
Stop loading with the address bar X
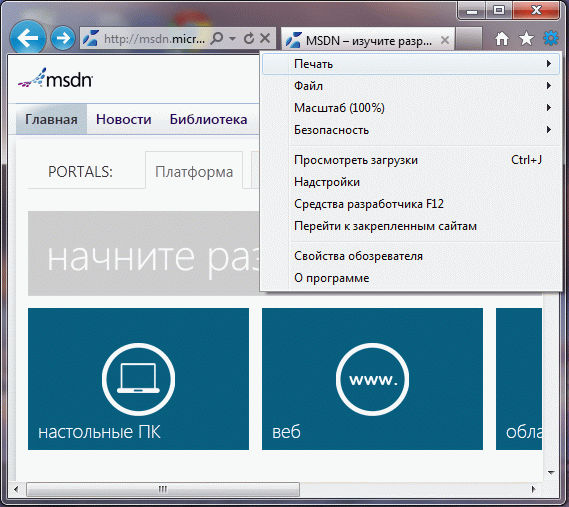[265, 38]
